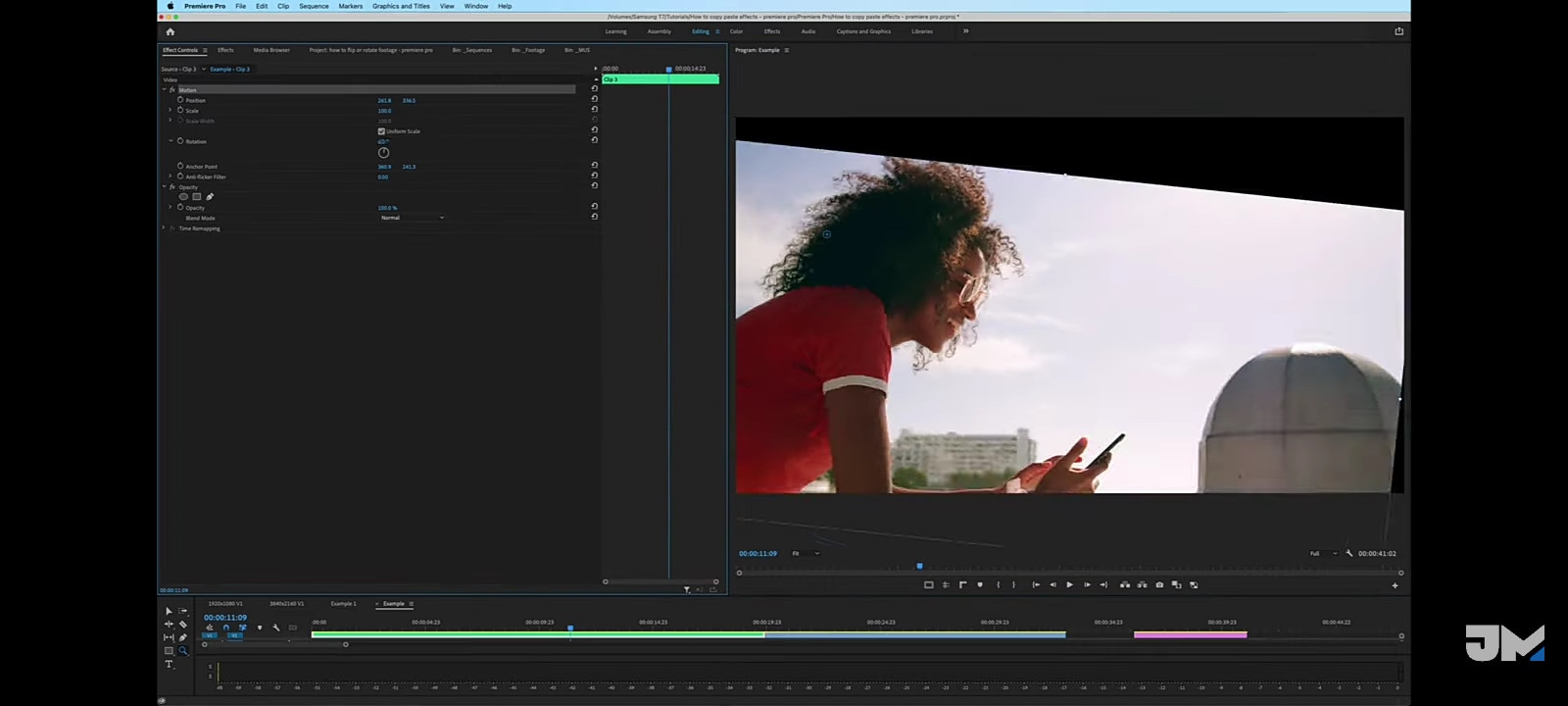Collapse the Motion effect group
This screenshot has width=1568, height=706.
[164, 89]
